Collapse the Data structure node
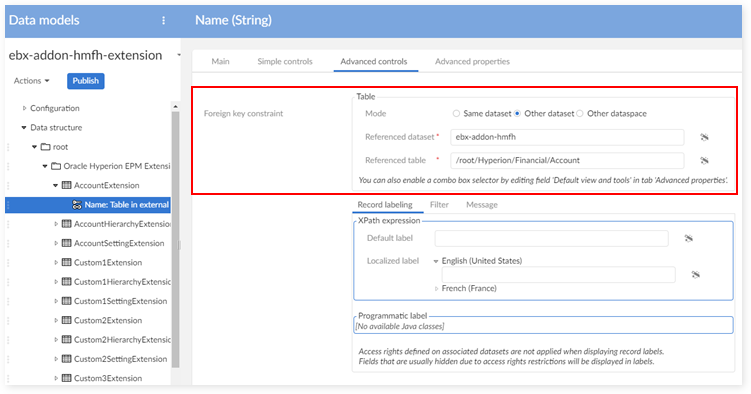 23,128
